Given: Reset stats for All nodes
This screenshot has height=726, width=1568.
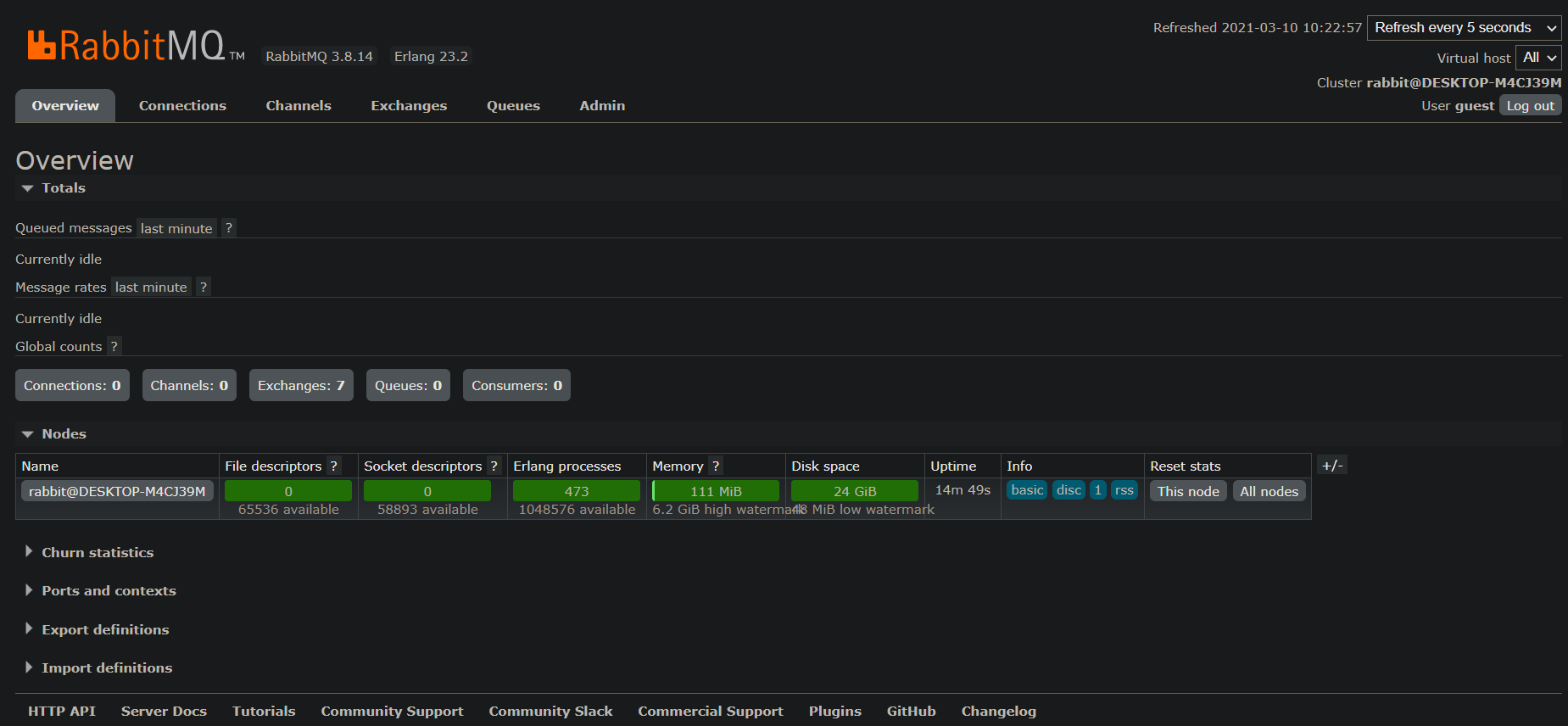Looking at the screenshot, I should click(x=1269, y=491).
